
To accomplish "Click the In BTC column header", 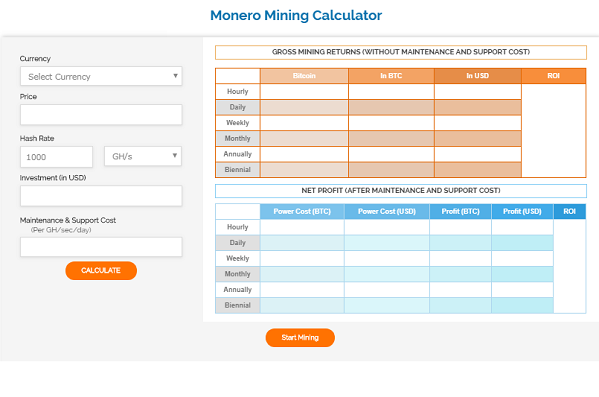I will tap(391, 76).
